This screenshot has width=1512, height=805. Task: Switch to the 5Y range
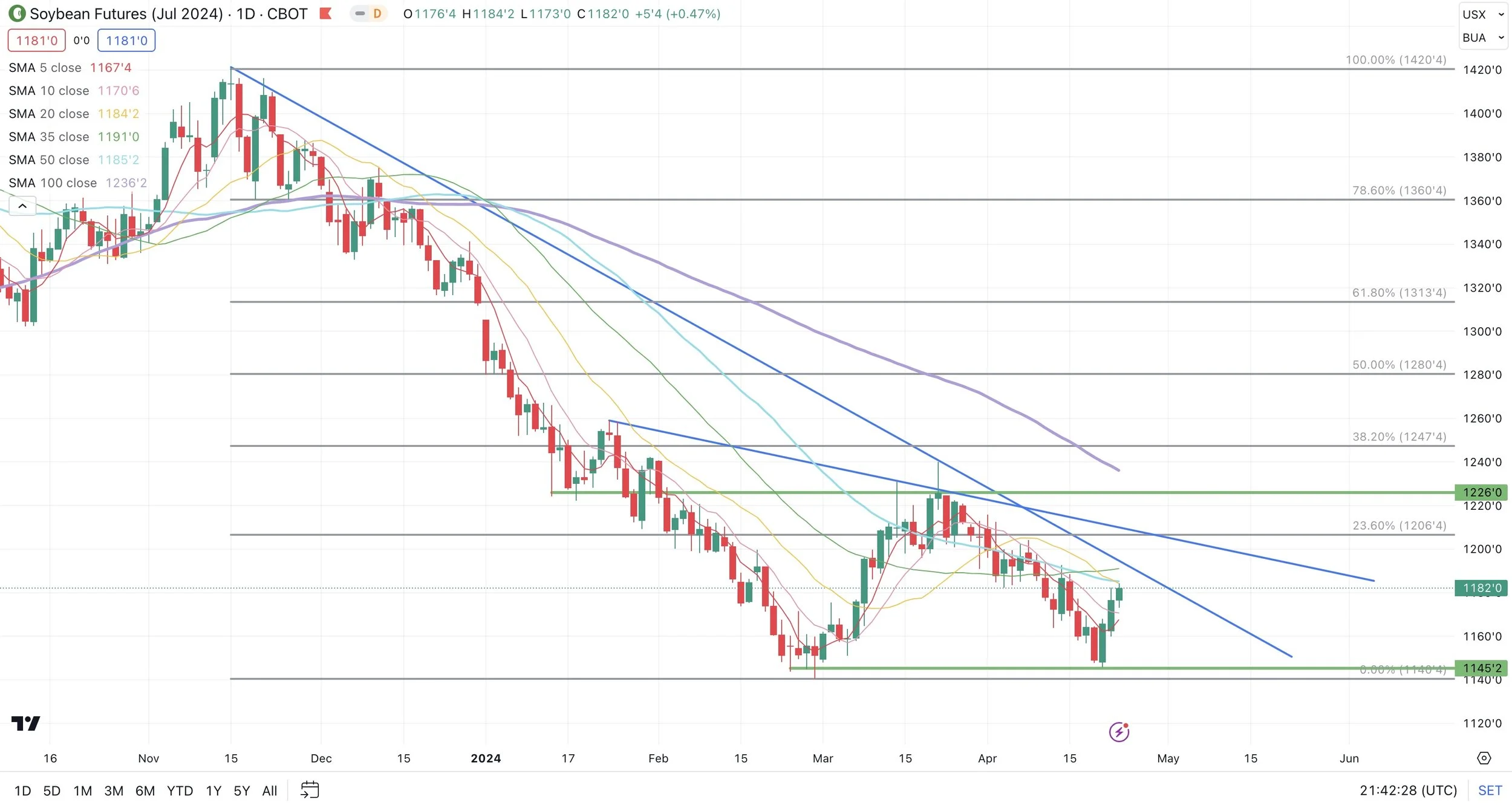pos(241,790)
